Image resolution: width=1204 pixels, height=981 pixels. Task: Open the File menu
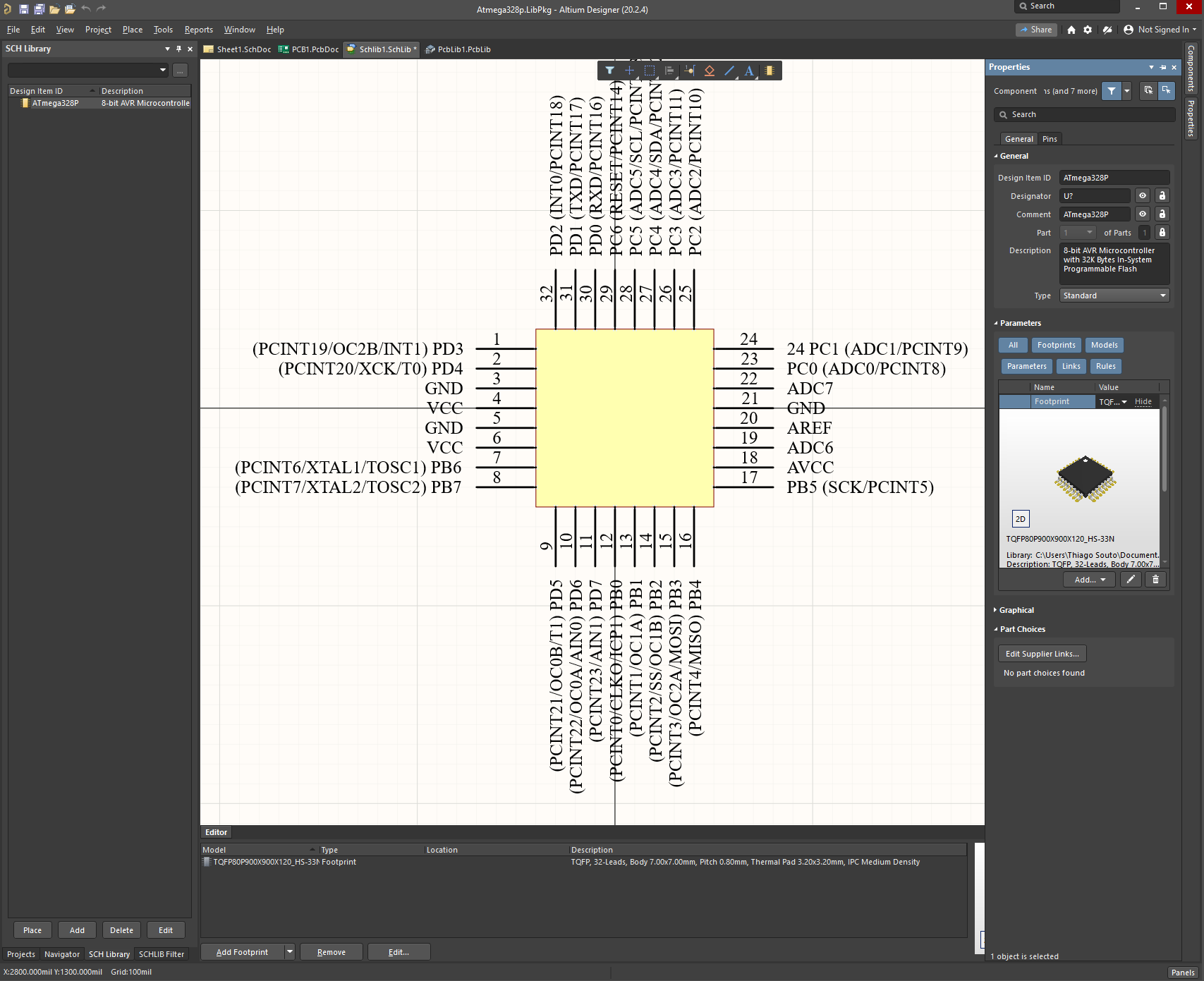coord(13,30)
